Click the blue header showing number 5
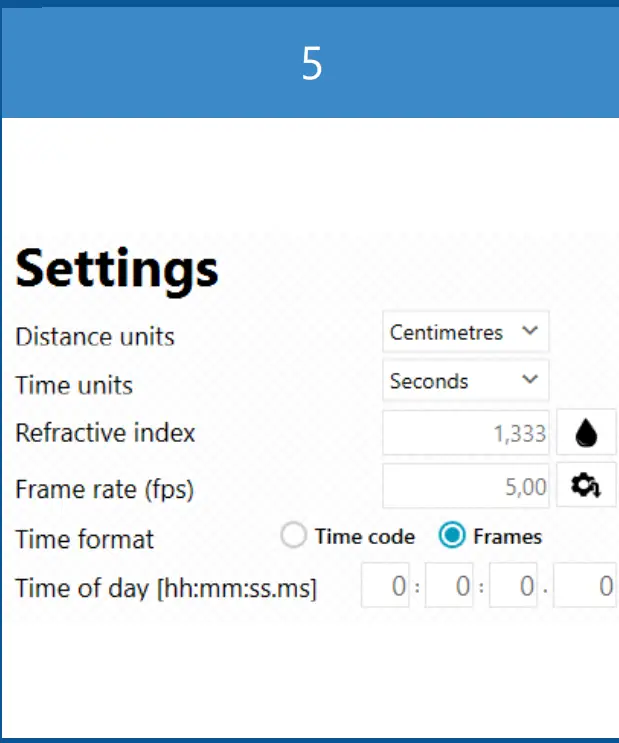Screen dimensions: 619x743 311,64
